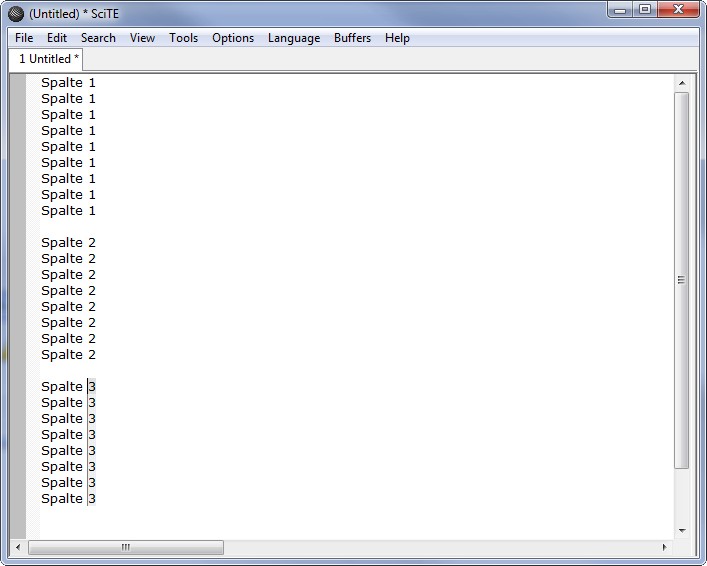Click the last 'Spalte 2' line in editor
This screenshot has height=566, width=707.
(x=68, y=355)
